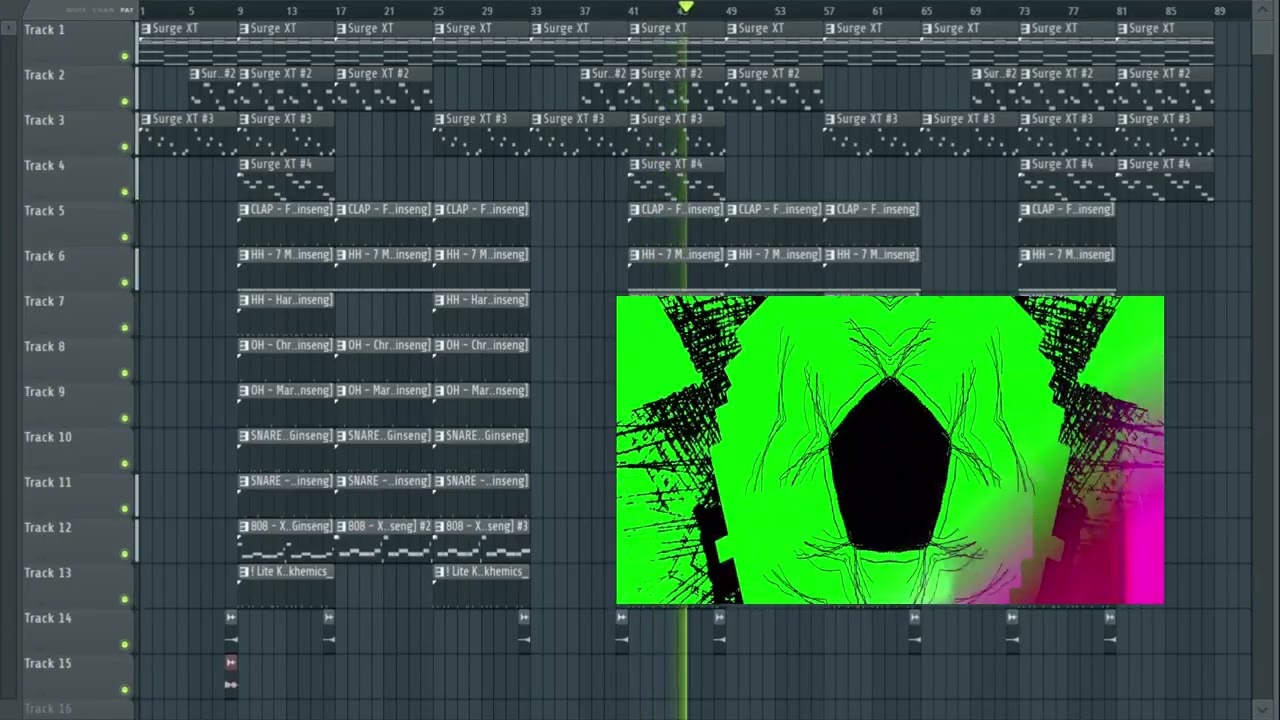Viewport: 1280px width, 720px height.
Task: Click the 808 - X..Ginseng] clip icon on Track 12
Action: click(x=244, y=526)
